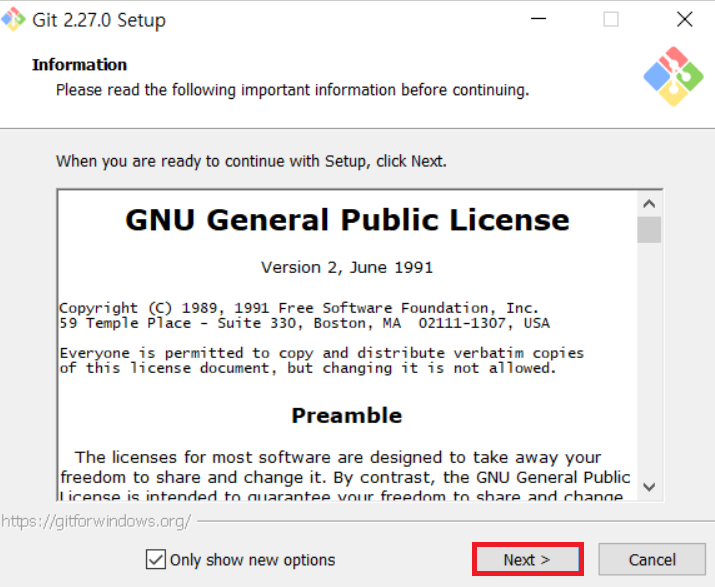Image resolution: width=715 pixels, height=587 pixels.
Task: Click the 'freedom to share and change it' line
Action: tap(345, 477)
